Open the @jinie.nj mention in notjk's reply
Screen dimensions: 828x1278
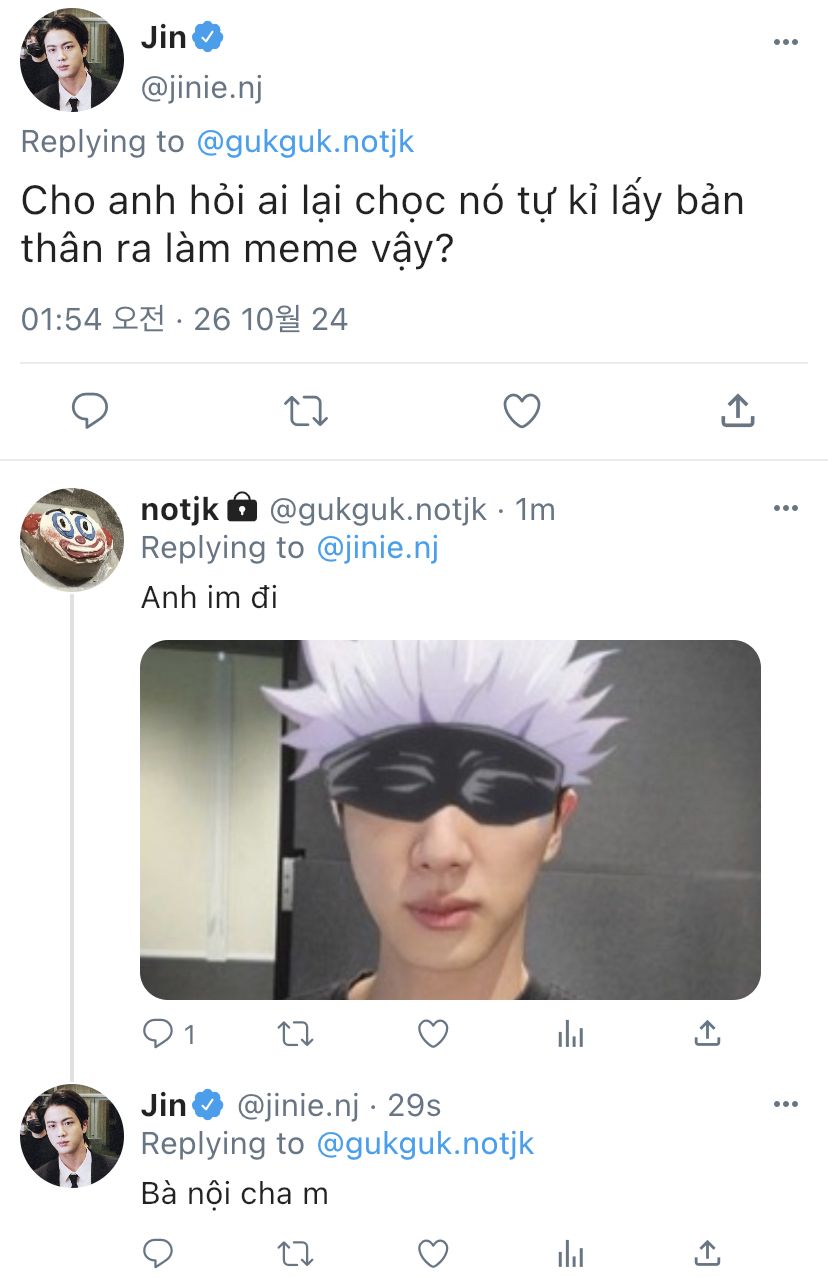click(378, 548)
